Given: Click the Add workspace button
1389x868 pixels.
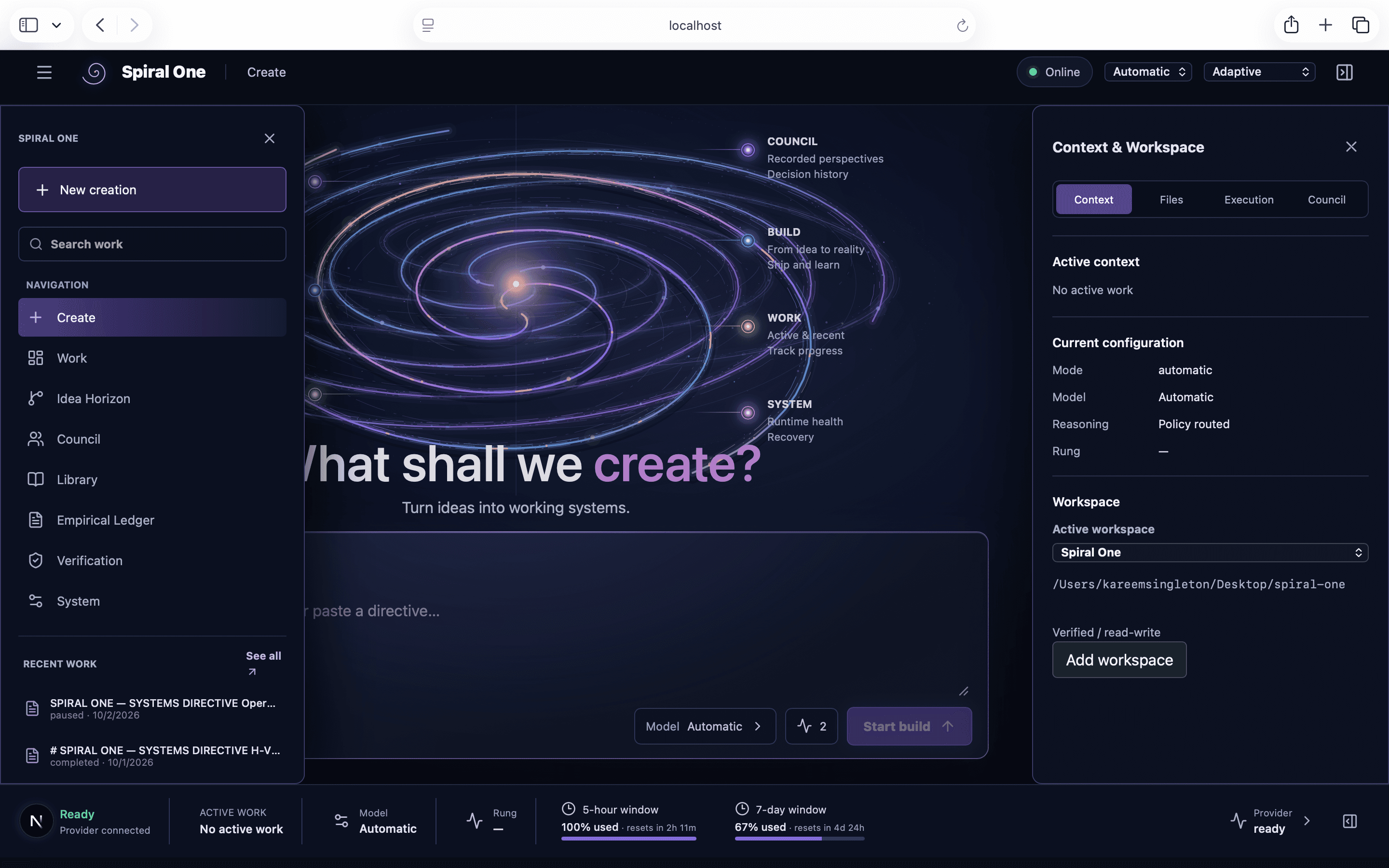Looking at the screenshot, I should tap(1119, 660).
